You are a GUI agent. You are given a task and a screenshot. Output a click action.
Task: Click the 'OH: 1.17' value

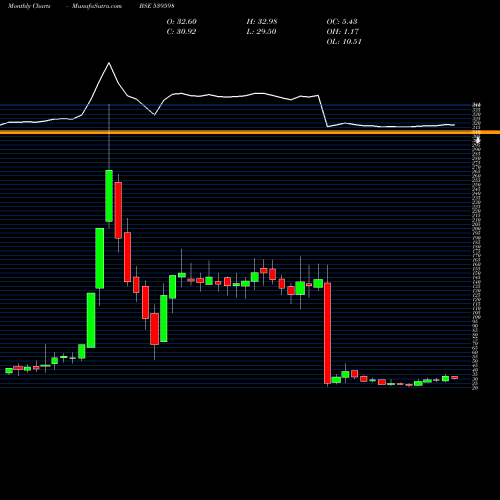point(343,32)
